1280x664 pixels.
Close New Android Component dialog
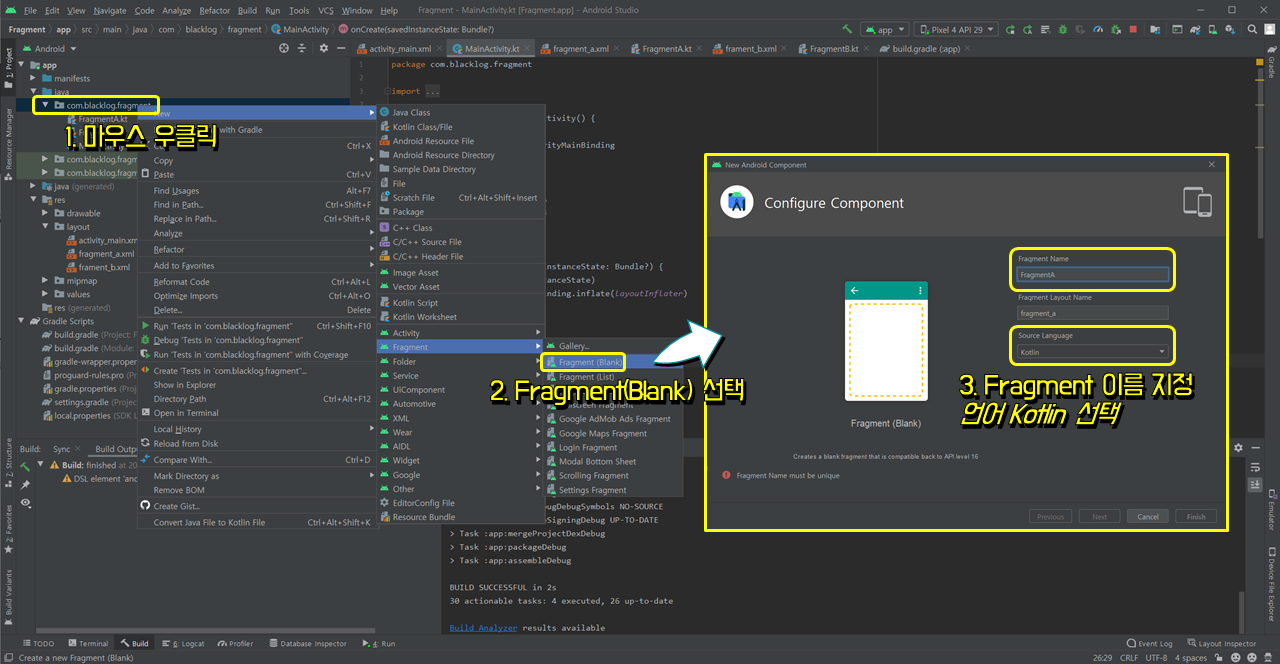point(1212,164)
